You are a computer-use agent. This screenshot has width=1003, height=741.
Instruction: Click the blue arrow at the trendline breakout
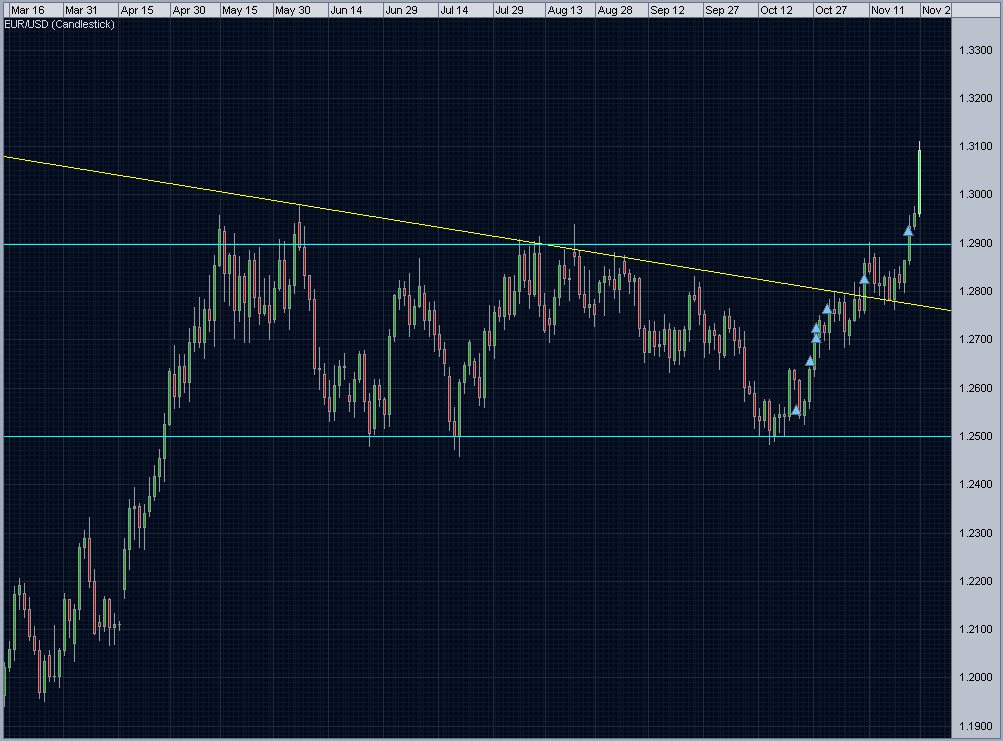(x=863, y=280)
